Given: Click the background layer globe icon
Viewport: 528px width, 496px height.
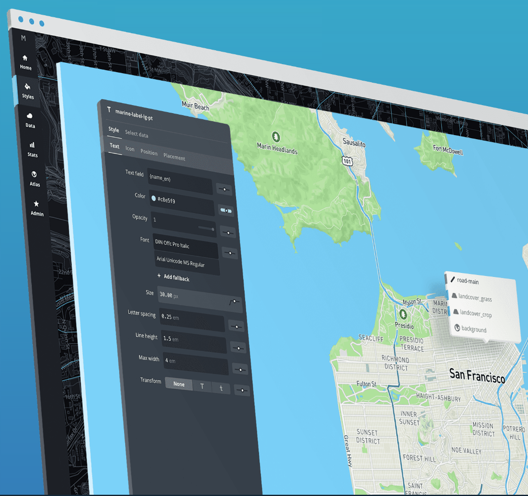Looking at the screenshot, I should (457, 327).
